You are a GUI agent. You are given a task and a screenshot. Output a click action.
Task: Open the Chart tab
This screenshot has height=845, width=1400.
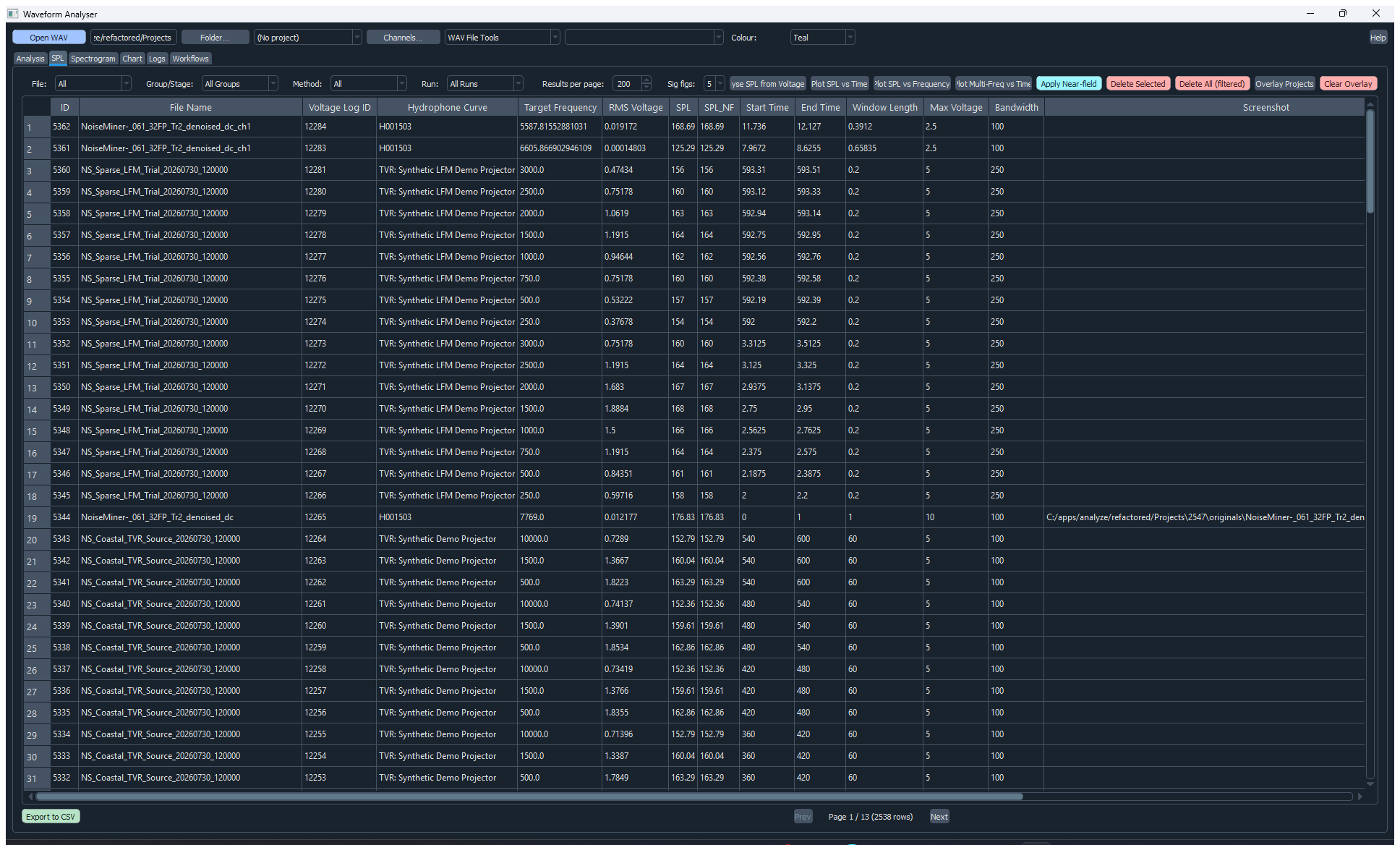tap(132, 59)
